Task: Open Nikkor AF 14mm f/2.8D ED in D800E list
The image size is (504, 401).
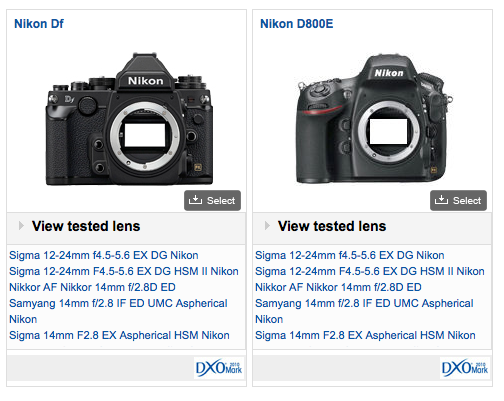Action: 338,287
